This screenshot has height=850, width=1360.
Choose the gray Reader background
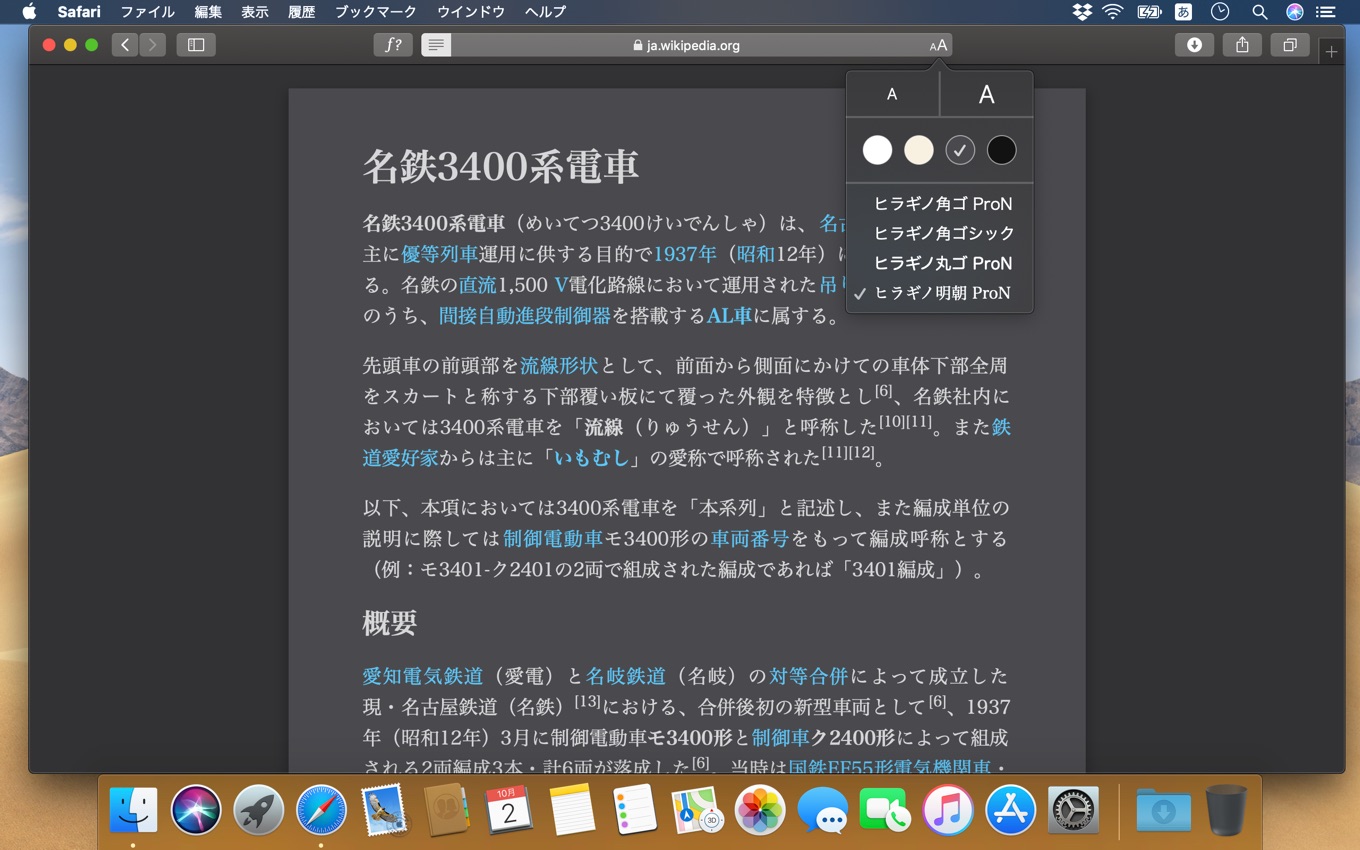coord(960,150)
